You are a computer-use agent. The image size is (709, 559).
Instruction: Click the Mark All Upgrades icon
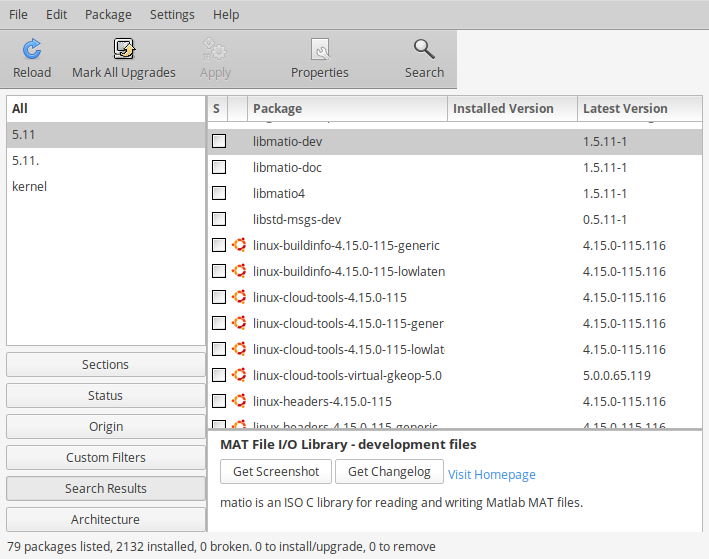click(x=124, y=49)
